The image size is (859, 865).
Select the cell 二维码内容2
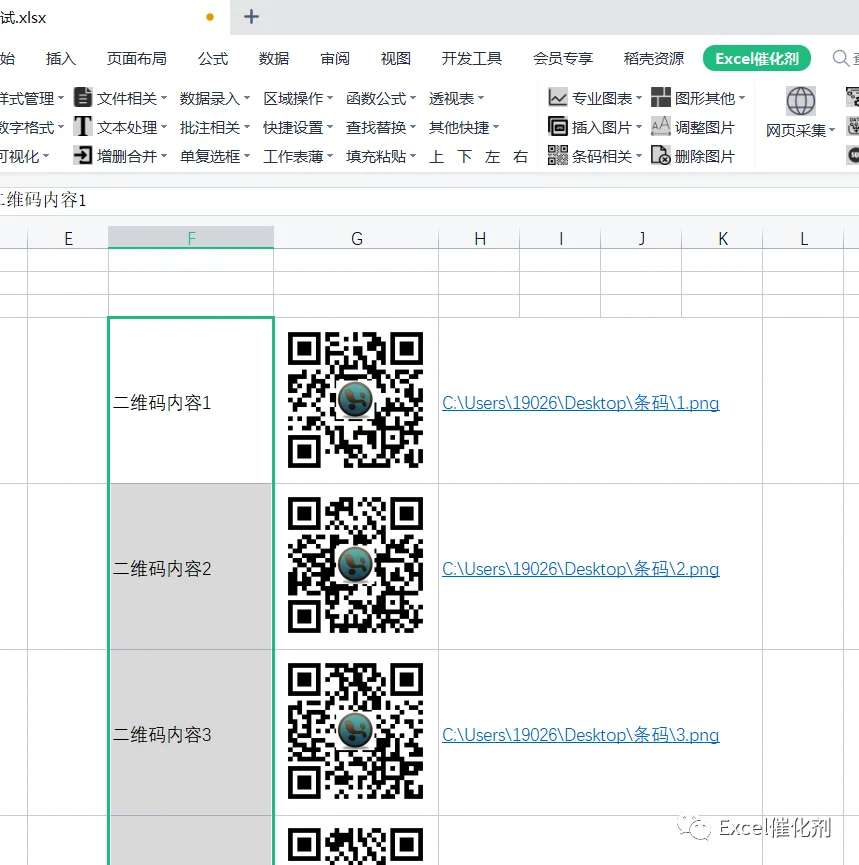(x=191, y=567)
